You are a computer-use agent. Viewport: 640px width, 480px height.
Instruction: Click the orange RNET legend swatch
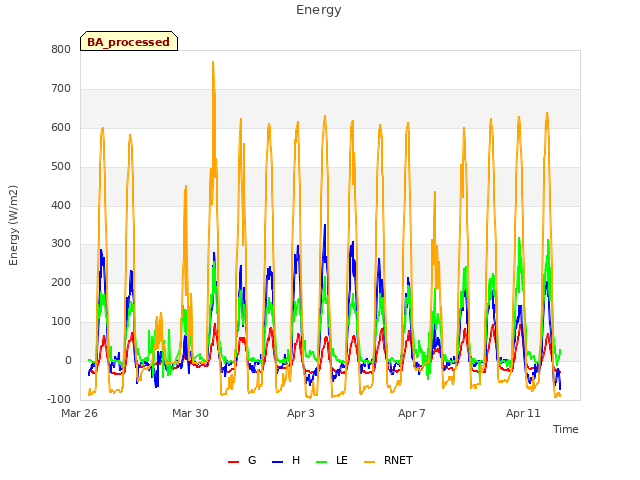coord(369,462)
